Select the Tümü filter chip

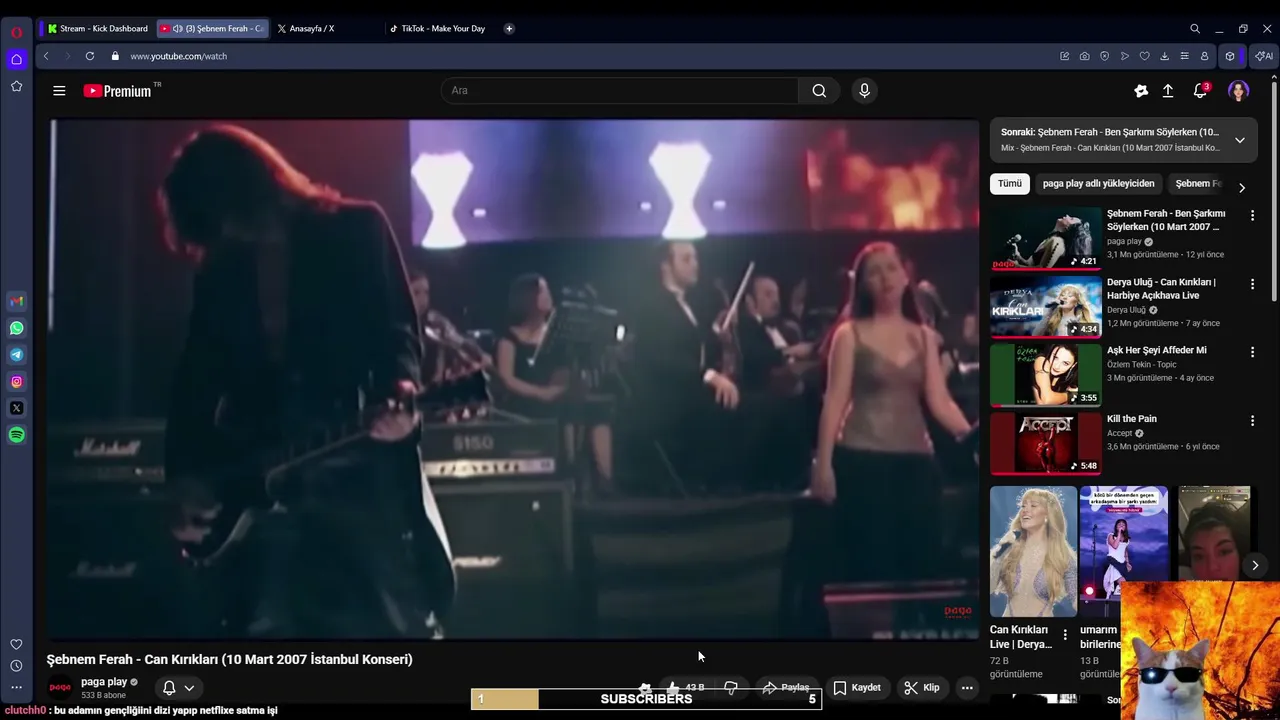(1010, 184)
